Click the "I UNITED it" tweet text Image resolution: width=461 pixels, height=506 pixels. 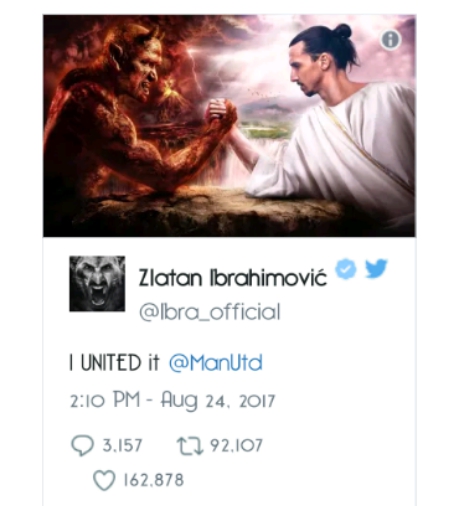[115, 363]
